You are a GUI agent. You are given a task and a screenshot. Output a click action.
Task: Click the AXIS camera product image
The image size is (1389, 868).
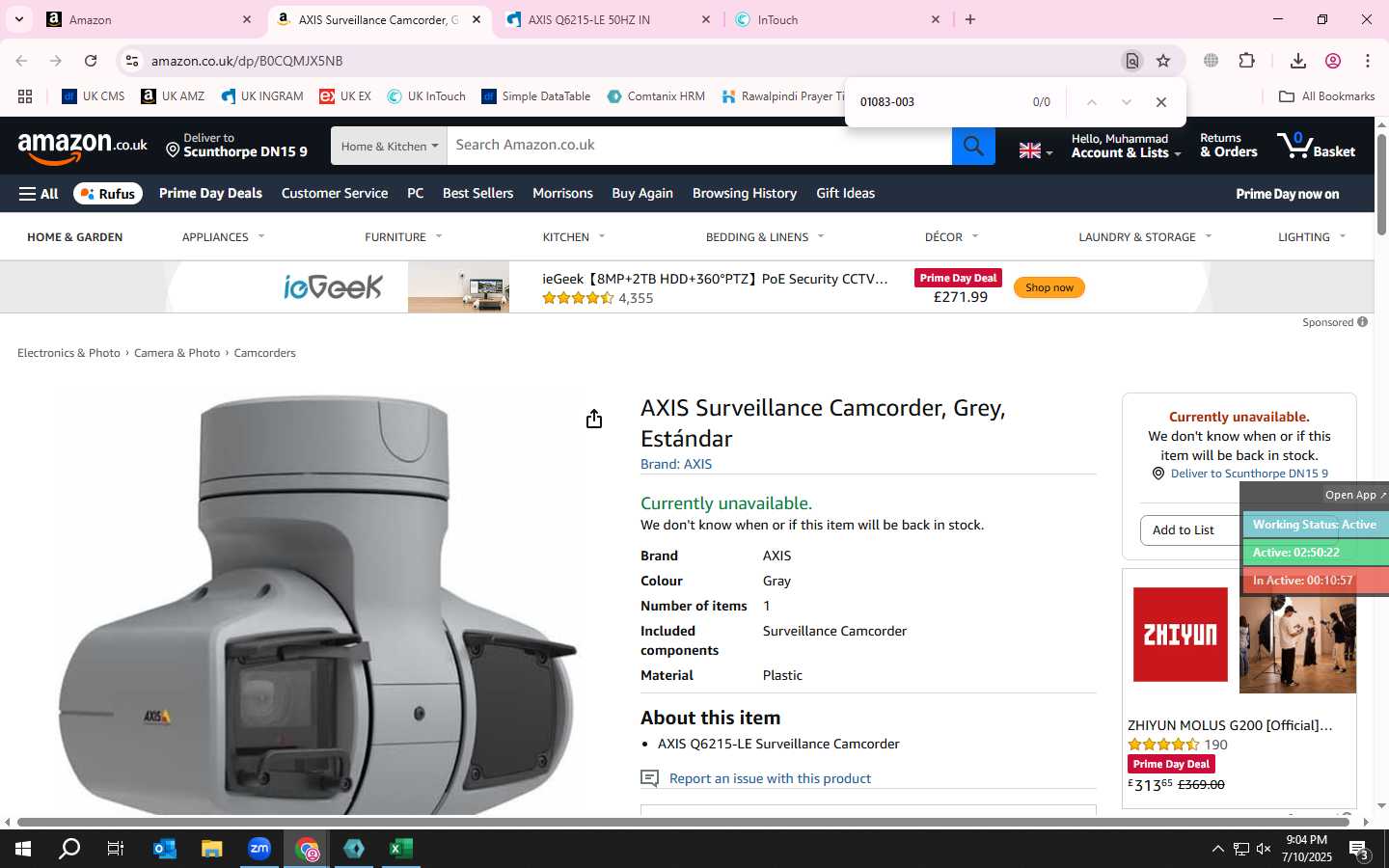tap(316, 606)
